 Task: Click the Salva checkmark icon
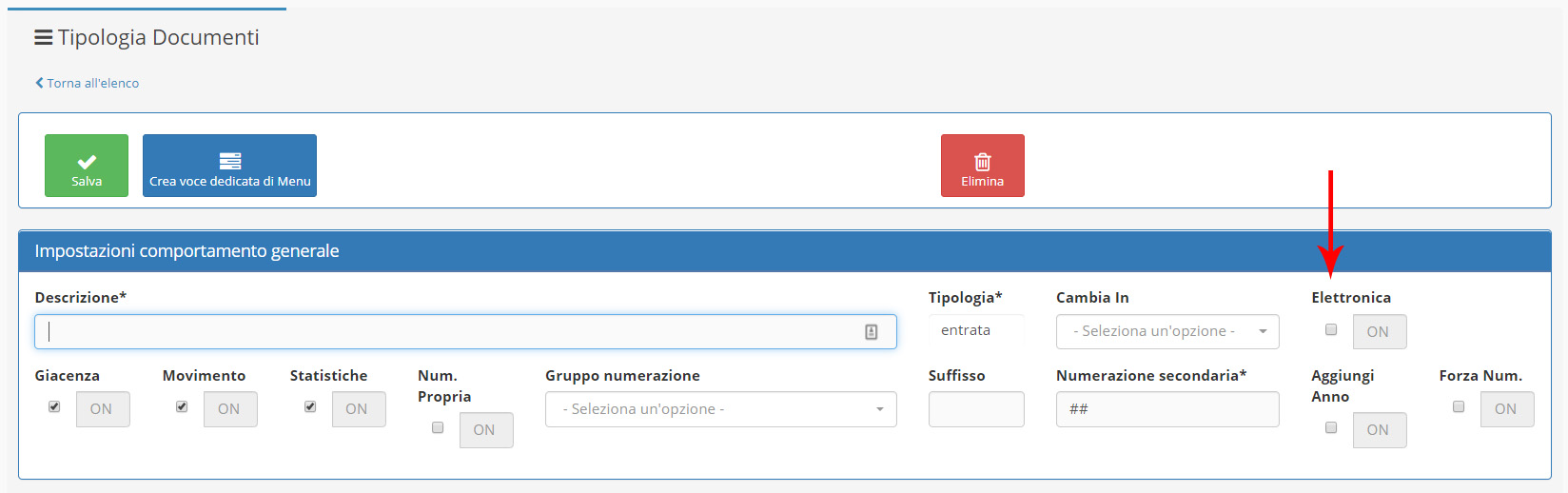pos(87,162)
